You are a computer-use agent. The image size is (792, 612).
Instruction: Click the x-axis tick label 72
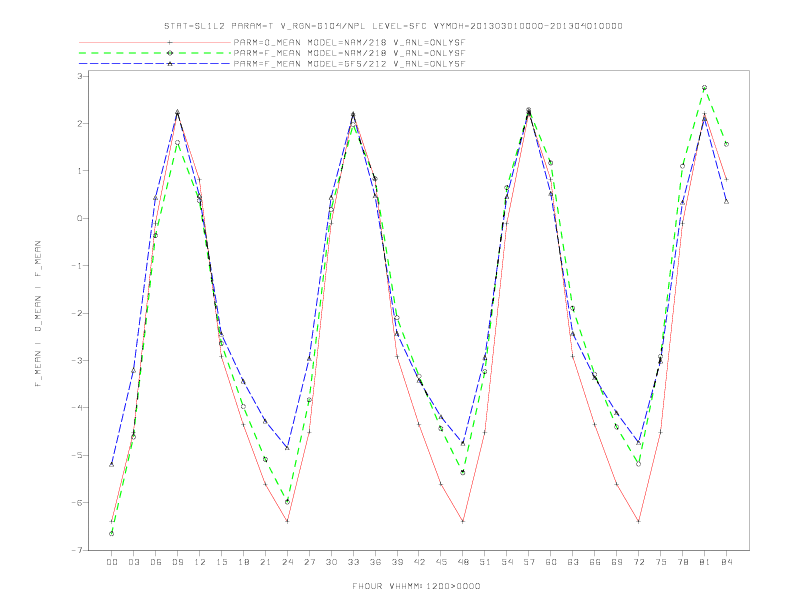click(x=638, y=562)
